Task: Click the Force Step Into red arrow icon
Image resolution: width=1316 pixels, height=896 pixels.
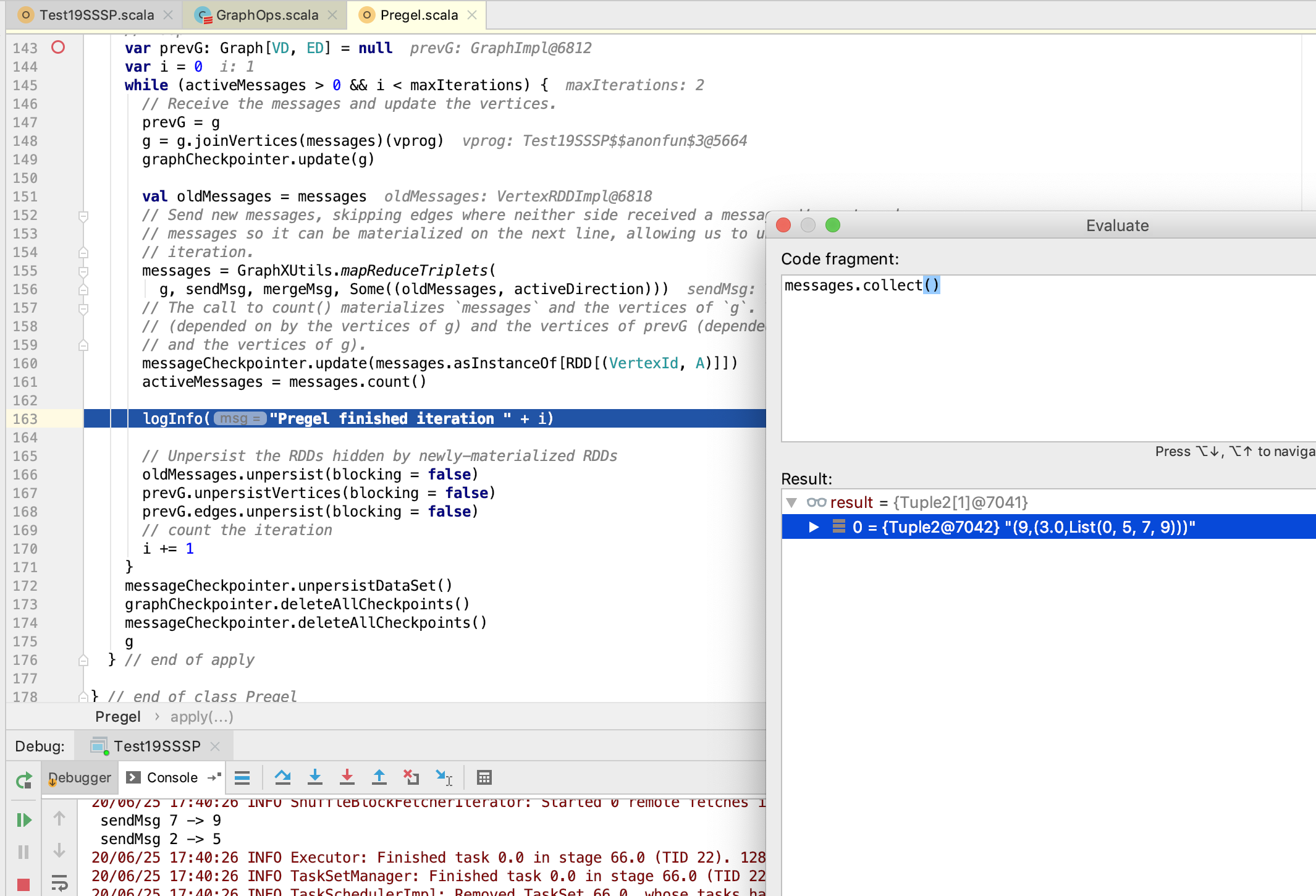Action: 347,777
